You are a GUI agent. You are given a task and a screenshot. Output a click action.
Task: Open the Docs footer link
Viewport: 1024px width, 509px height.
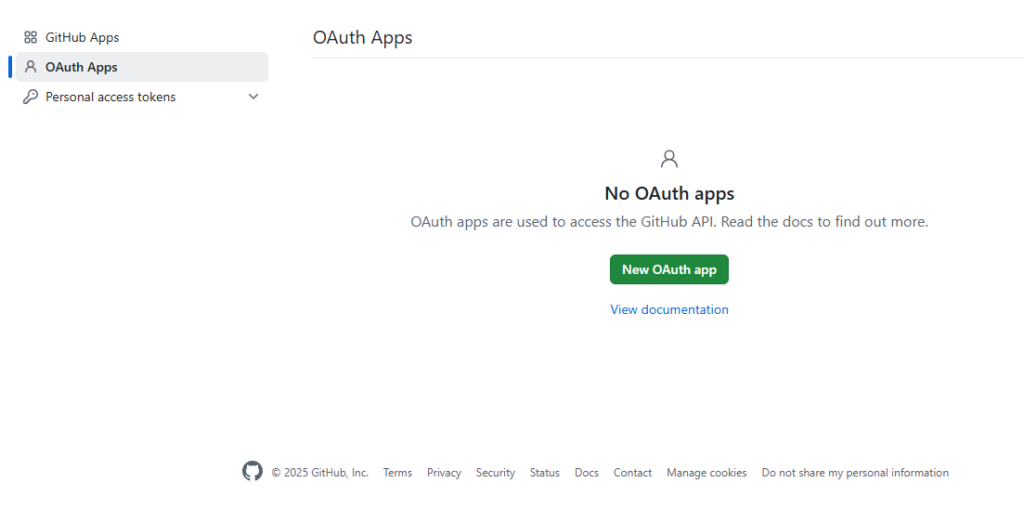(586, 472)
